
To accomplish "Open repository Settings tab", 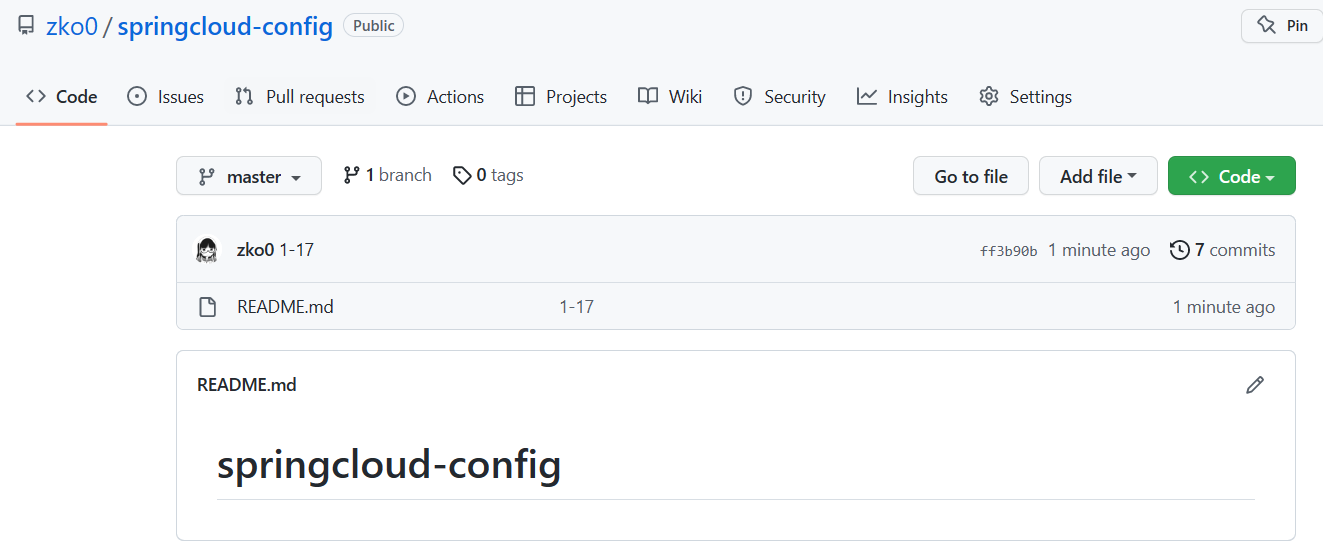I will point(1026,97).
